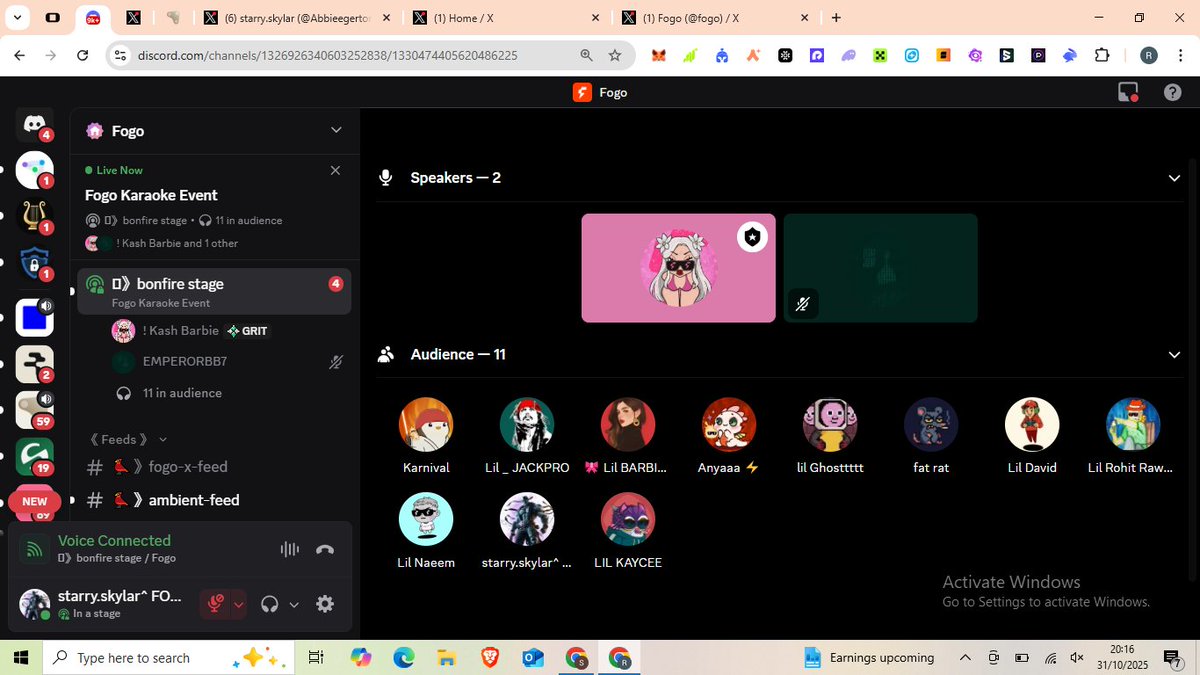Click Anyaaa audience avatar

coord(729,424)
